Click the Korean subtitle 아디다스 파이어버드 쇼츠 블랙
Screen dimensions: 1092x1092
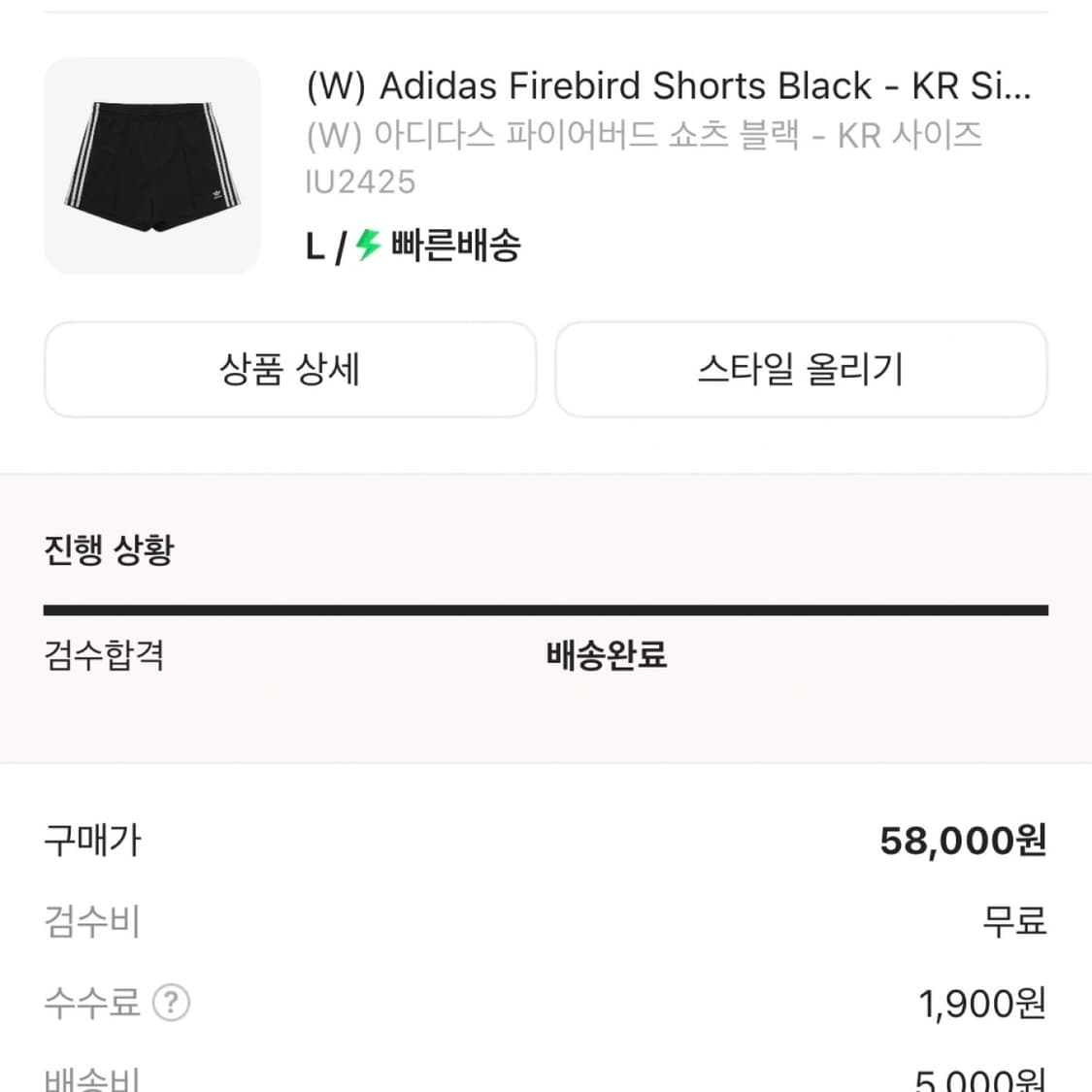(644, 135)
